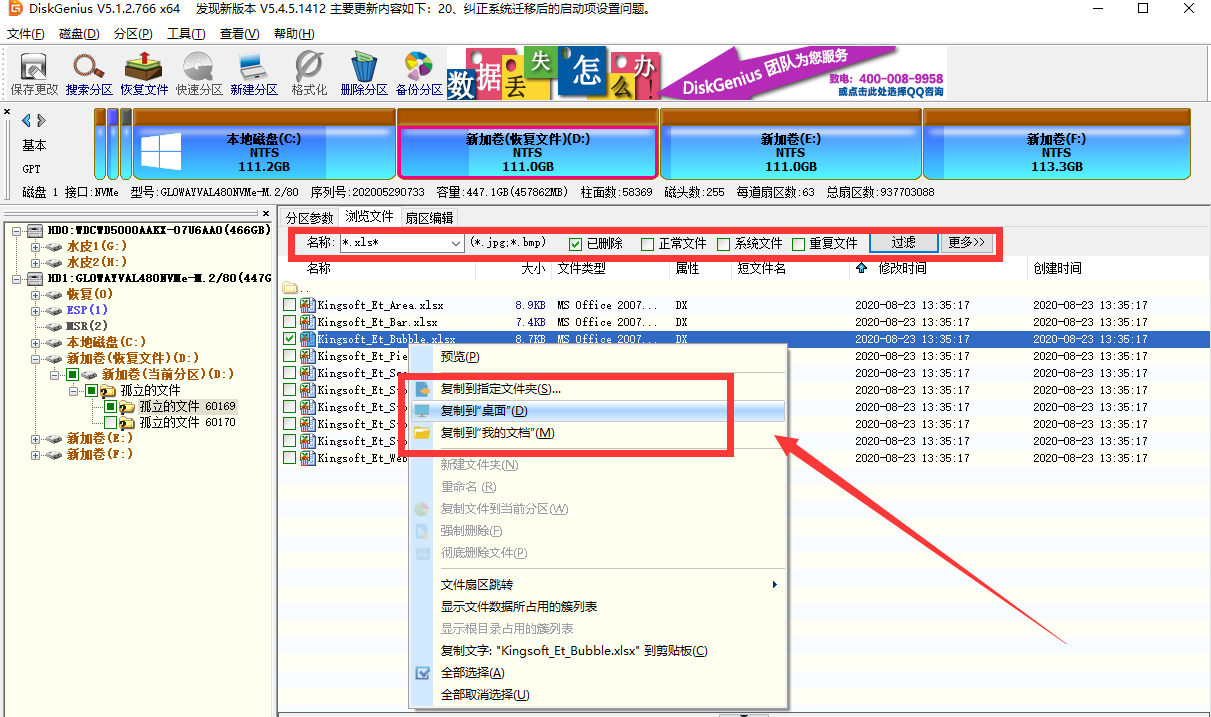The height and width of the screenshot is (717, 1211).
Task: Check the box for Kingsoft_Et_Pie file
Action: [x=290, y=356]
